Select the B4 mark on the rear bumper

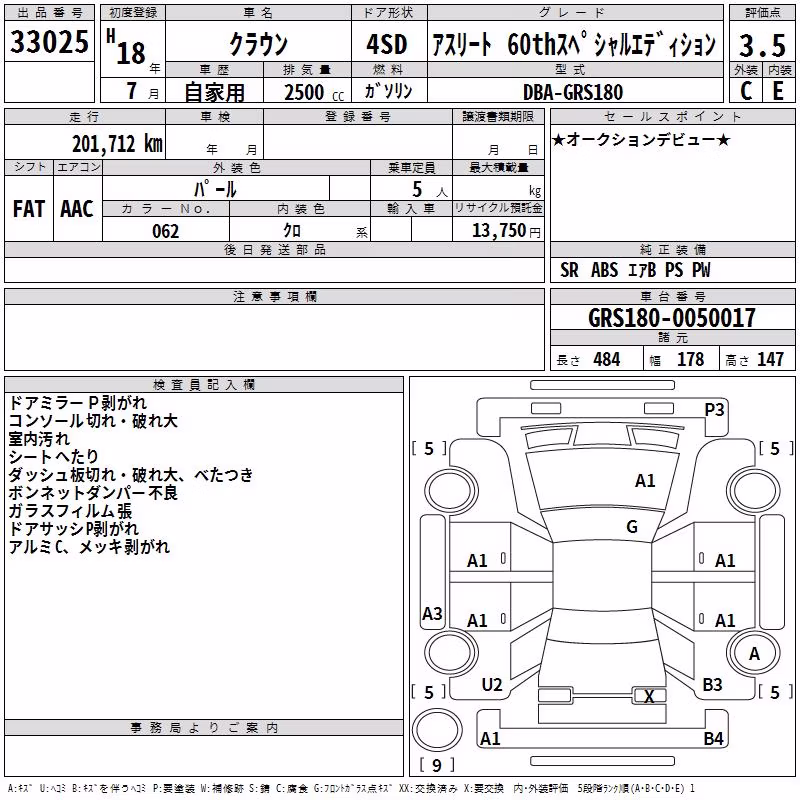713,738
